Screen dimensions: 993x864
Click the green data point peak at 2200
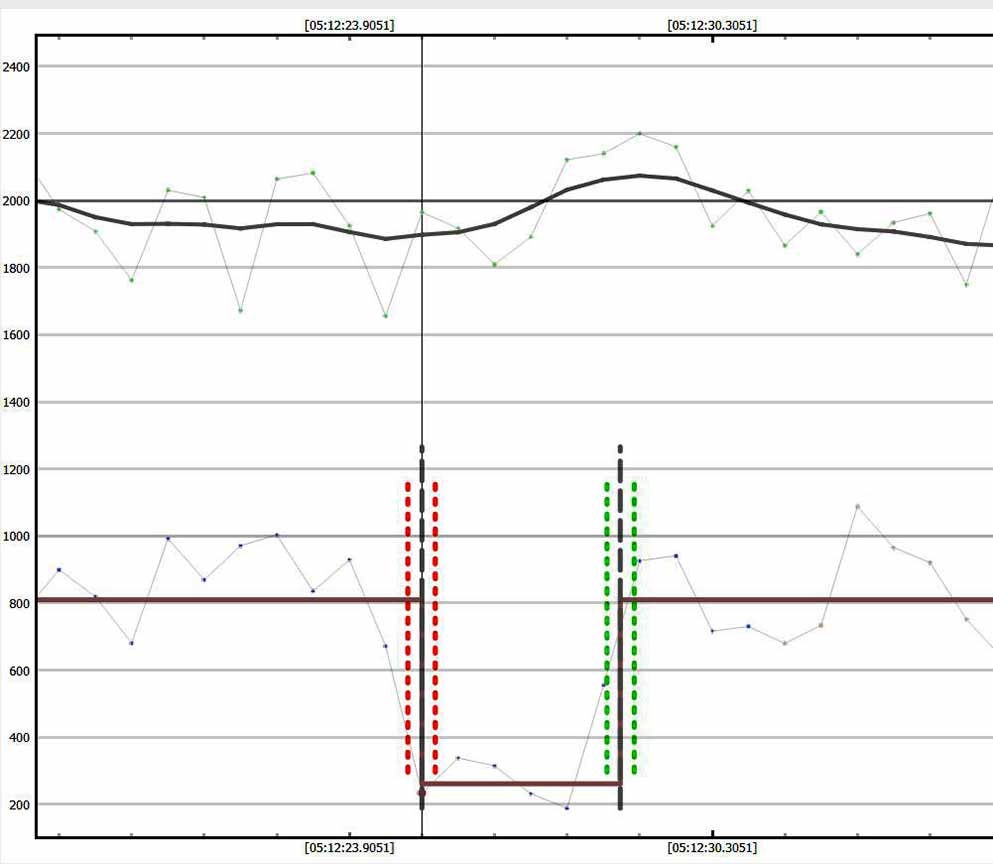(639, 134)
